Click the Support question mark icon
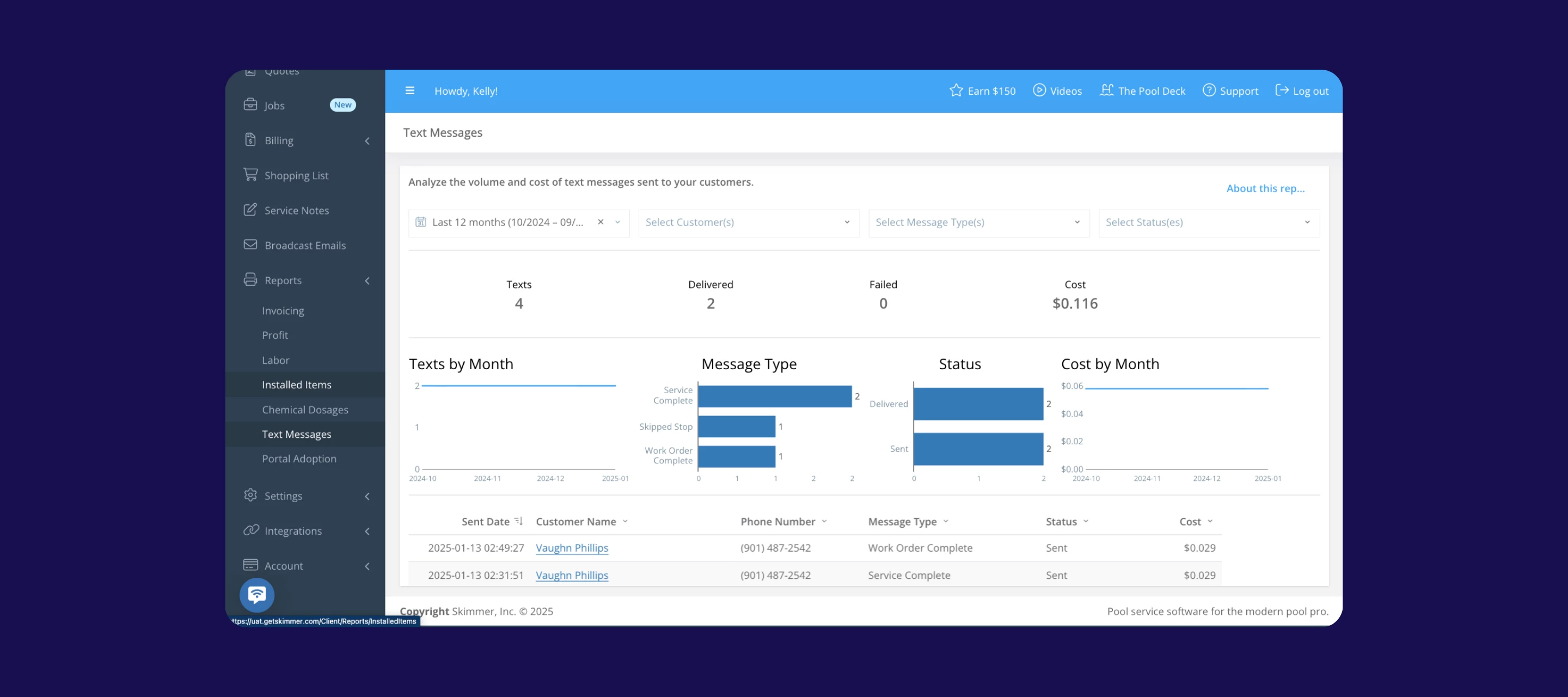1568x697 pixels. point(1209,91)
